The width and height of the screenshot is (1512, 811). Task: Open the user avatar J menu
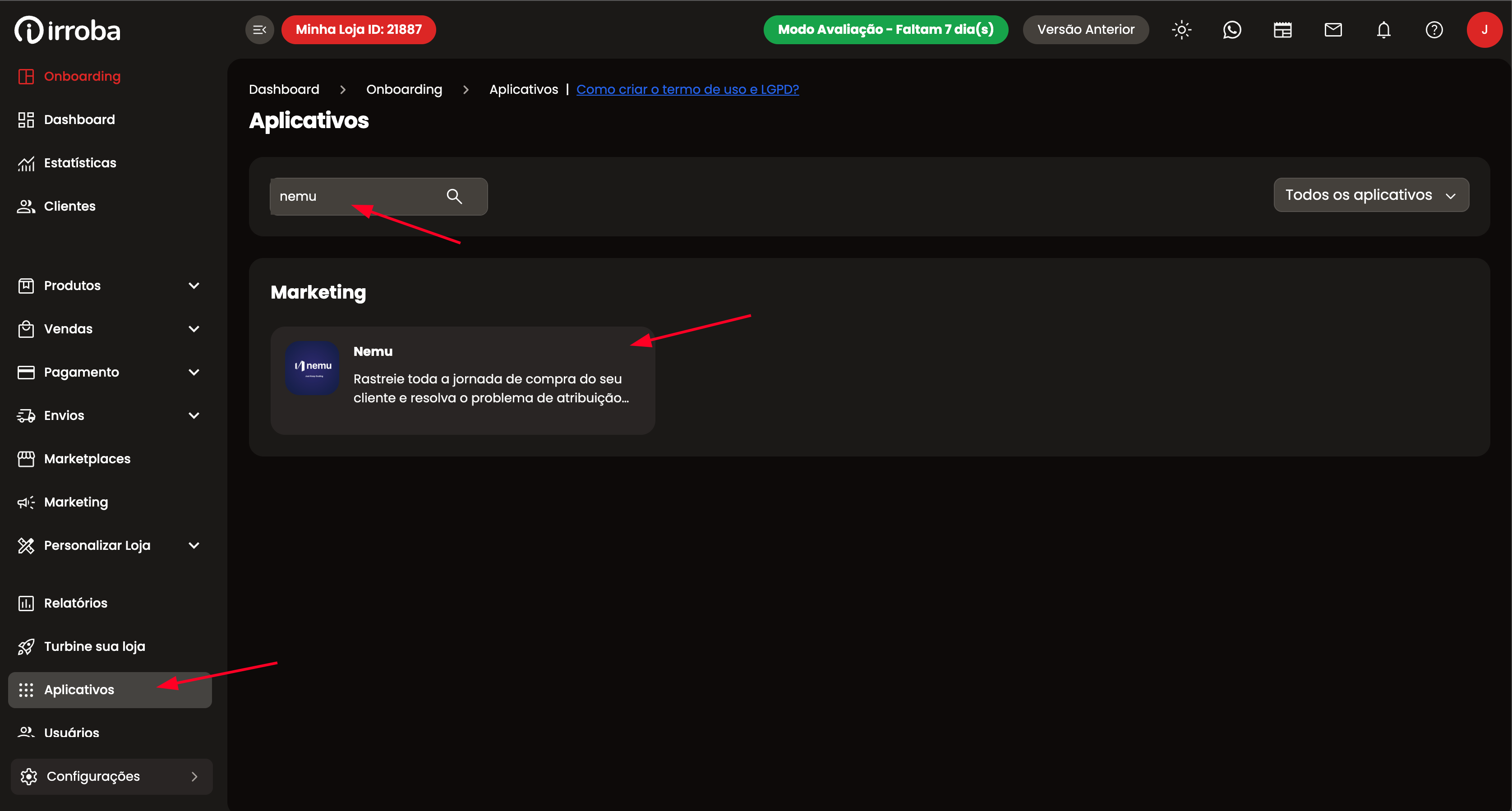[x=1484, y=30]
